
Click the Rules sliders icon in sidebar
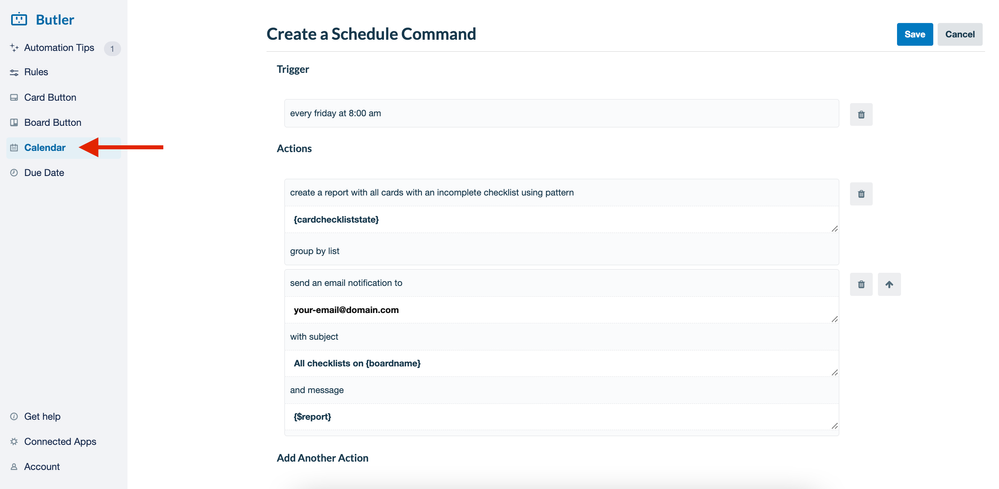[14, 73]
